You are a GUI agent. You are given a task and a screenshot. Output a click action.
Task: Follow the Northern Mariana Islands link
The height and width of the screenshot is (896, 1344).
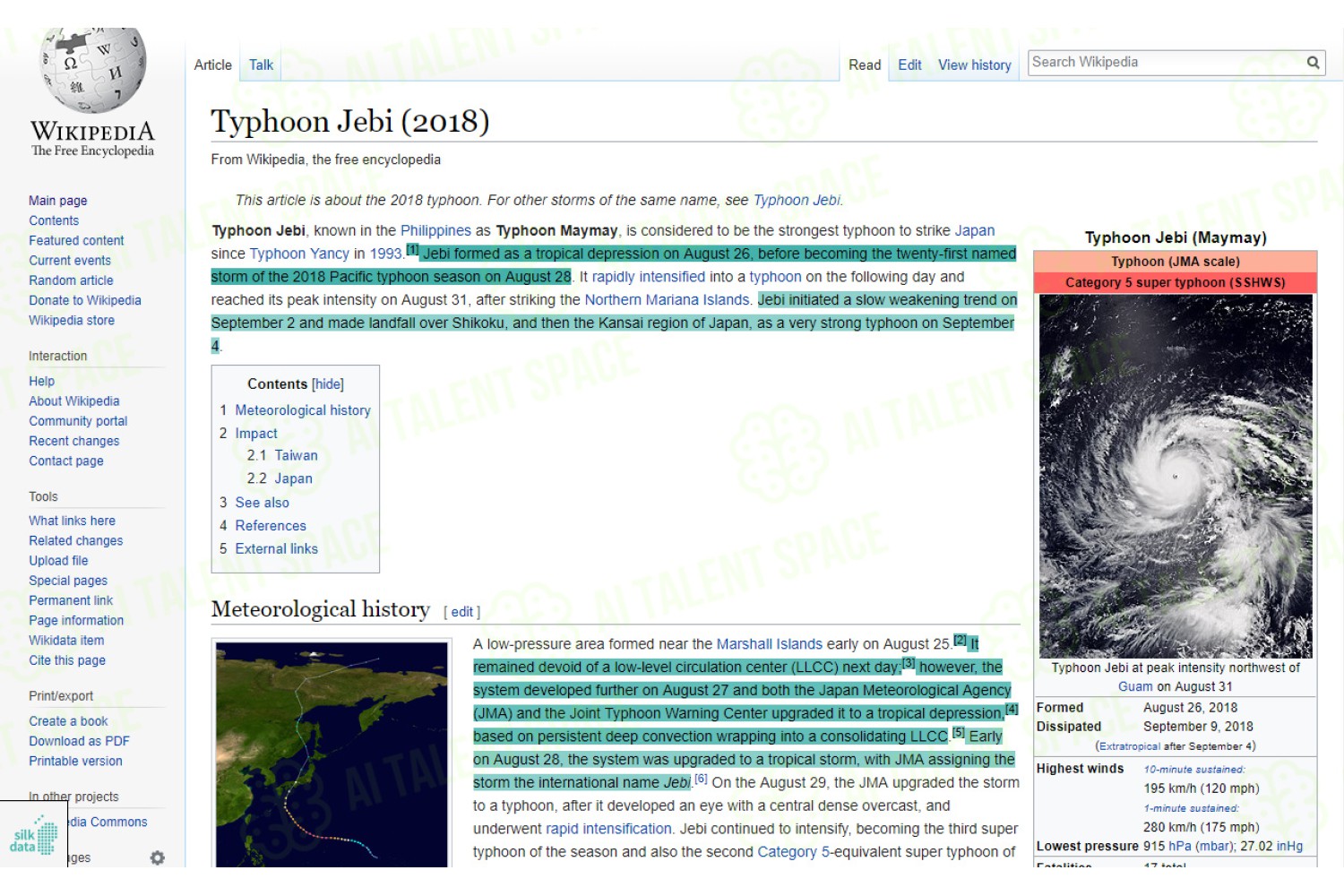tap(667, 300)
